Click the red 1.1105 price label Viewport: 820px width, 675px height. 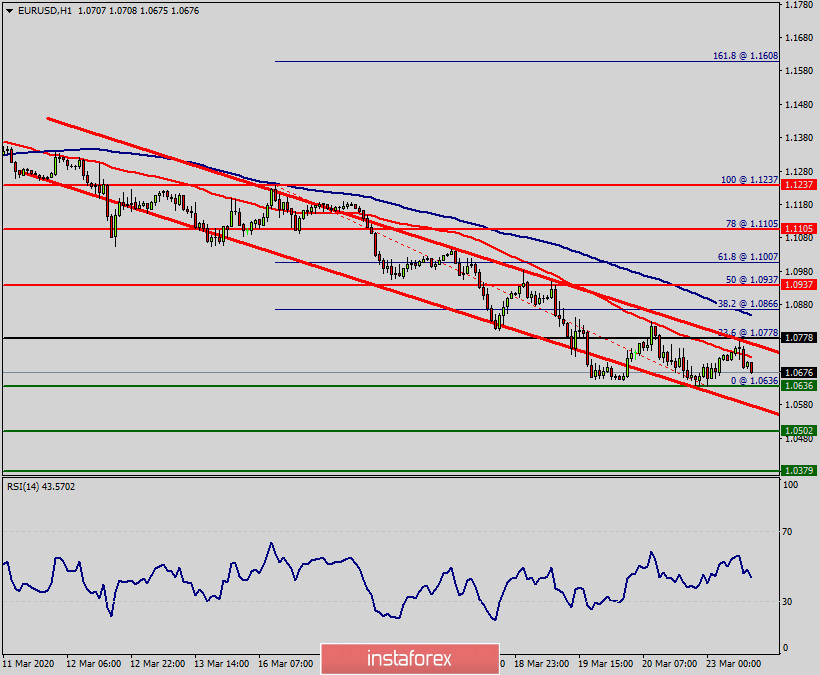[799, 228]
